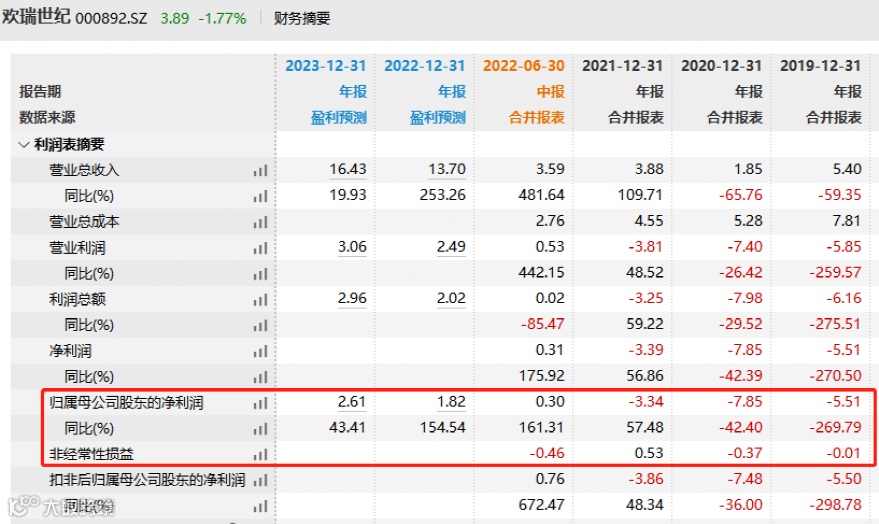
Task: Collapse the 利润表摘要 section
Action: (24, 145)
